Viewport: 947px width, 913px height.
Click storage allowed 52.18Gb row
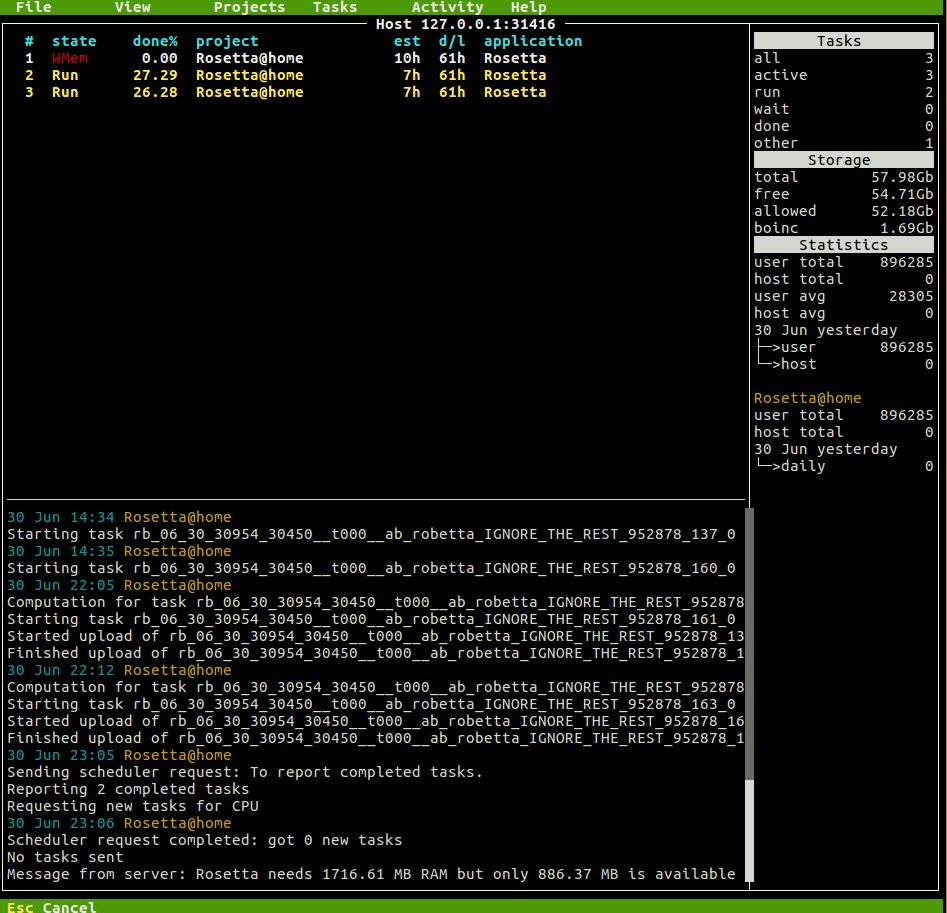(843, 211)
